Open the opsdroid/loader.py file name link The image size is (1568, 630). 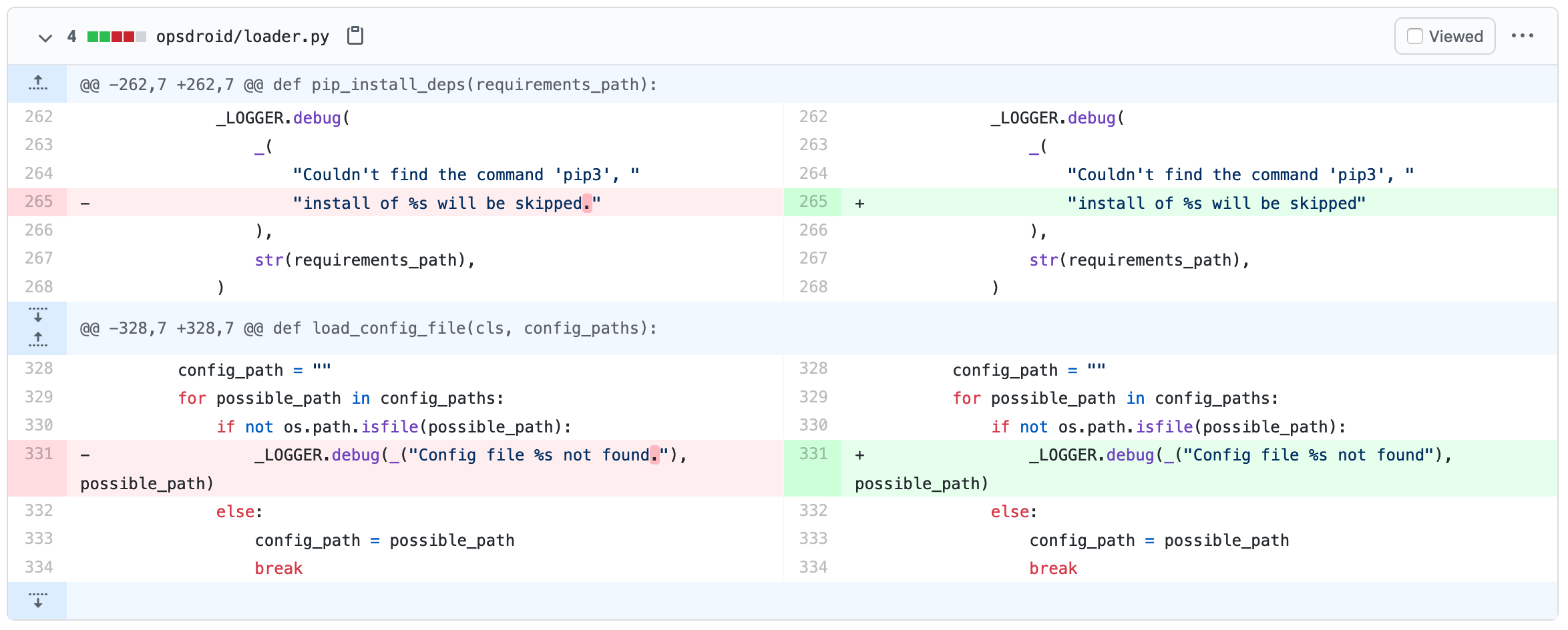point(242,37)
